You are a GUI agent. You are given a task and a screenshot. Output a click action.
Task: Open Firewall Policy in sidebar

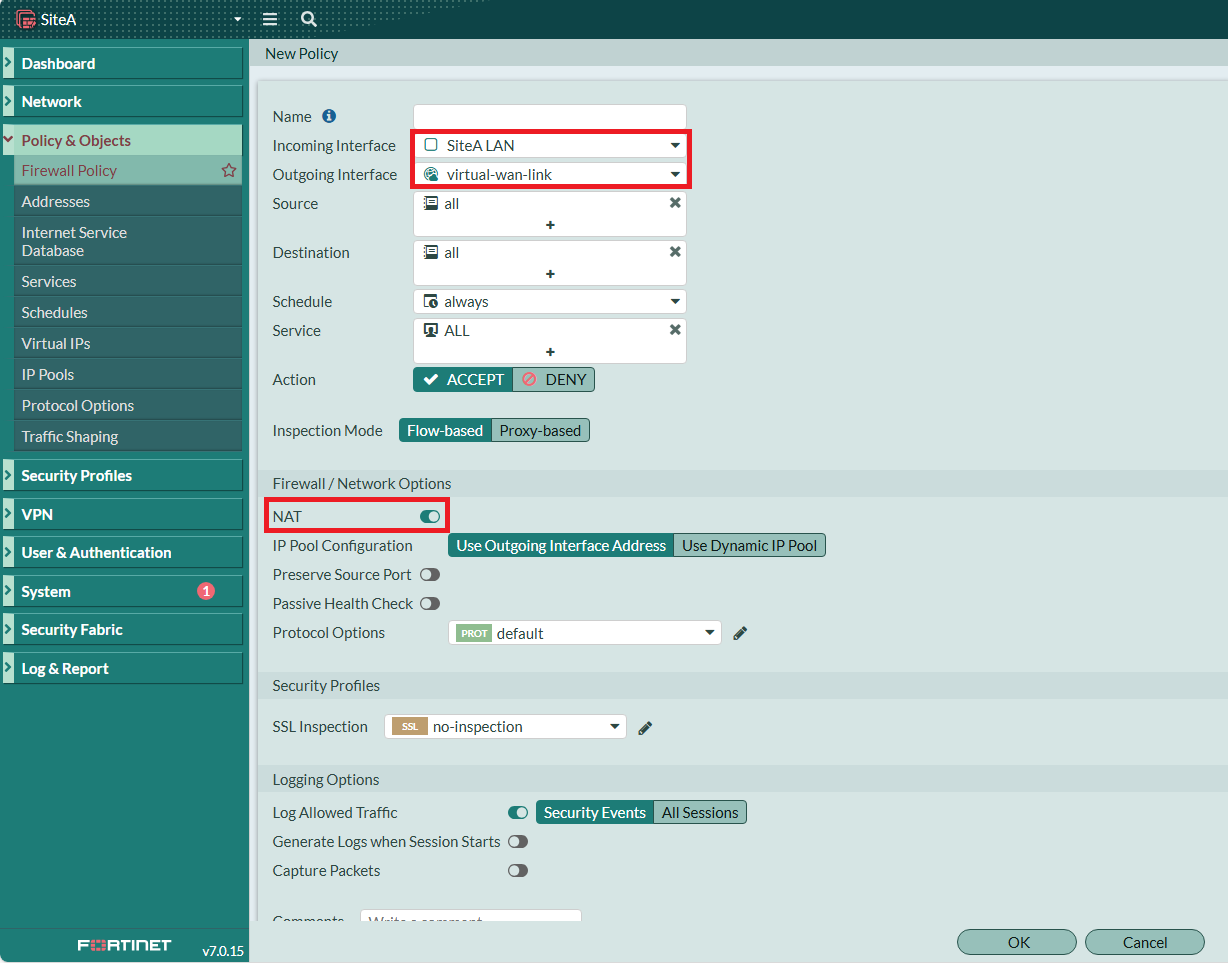(x=128, y=170)
